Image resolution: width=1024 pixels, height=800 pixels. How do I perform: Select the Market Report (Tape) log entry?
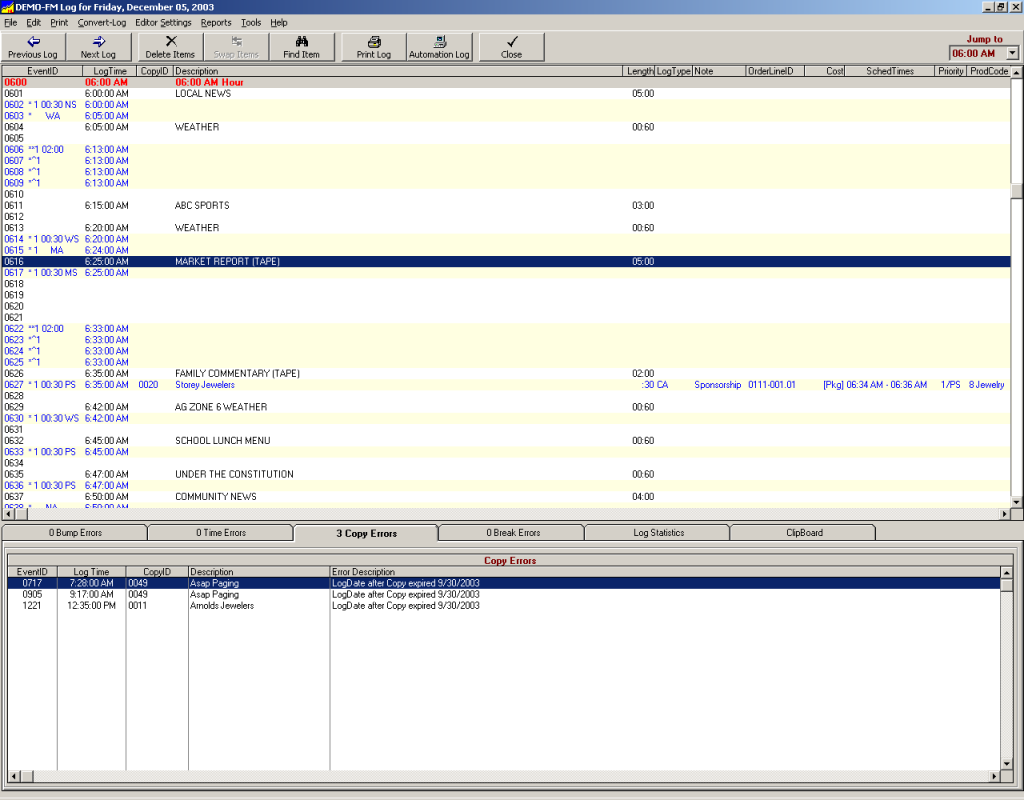click(300, 261)
